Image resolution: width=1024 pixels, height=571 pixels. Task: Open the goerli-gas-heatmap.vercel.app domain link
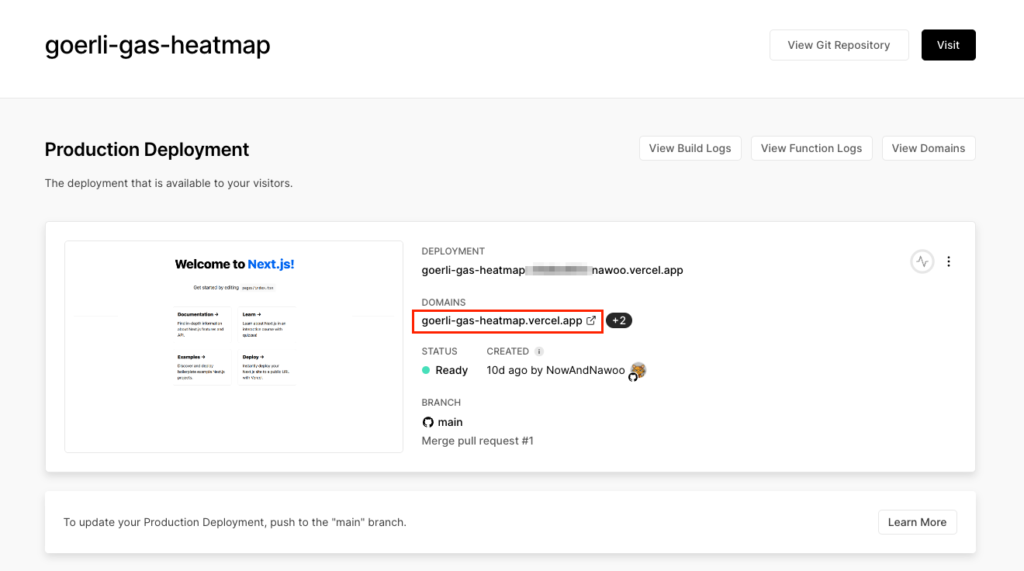(x=502, y=321)
